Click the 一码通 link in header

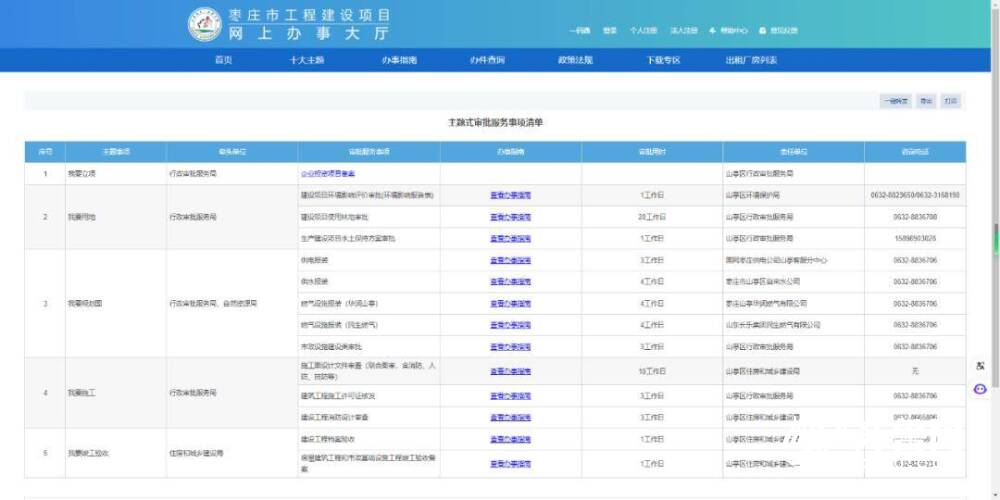(580, 30)
